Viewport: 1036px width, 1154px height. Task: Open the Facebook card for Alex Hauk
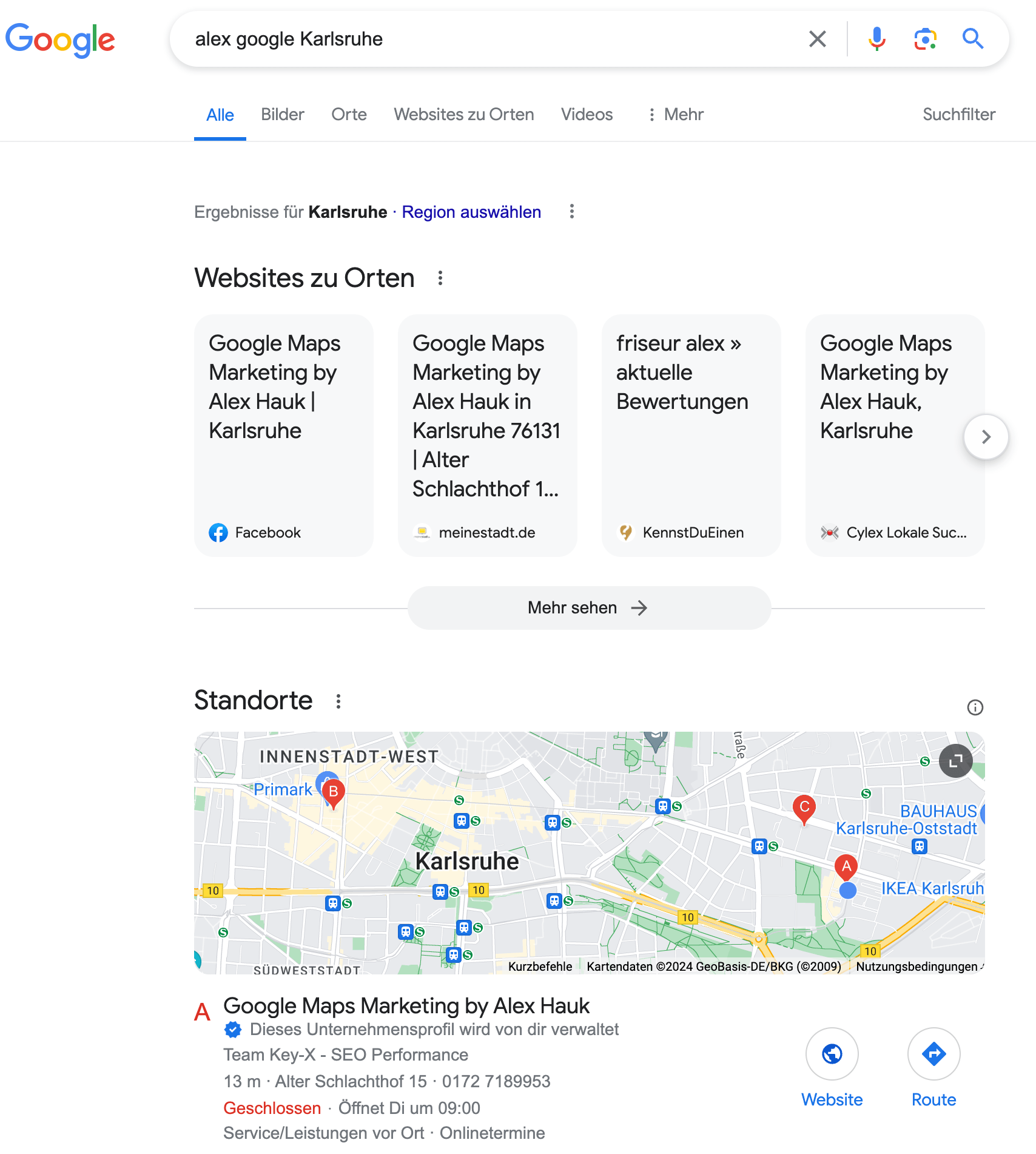pyautogui.click(x=284, y=435)
